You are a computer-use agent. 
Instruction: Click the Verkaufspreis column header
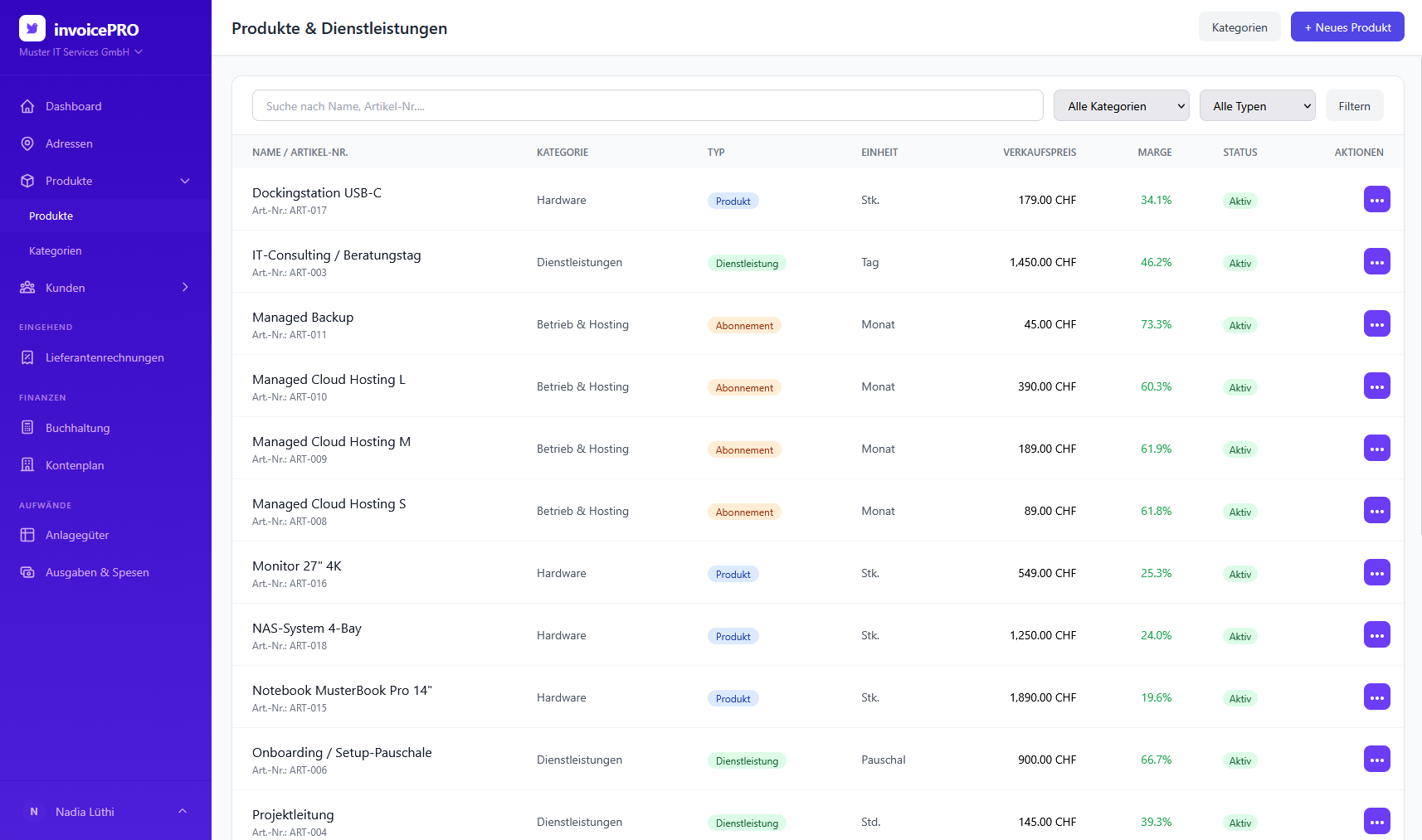1040,153
